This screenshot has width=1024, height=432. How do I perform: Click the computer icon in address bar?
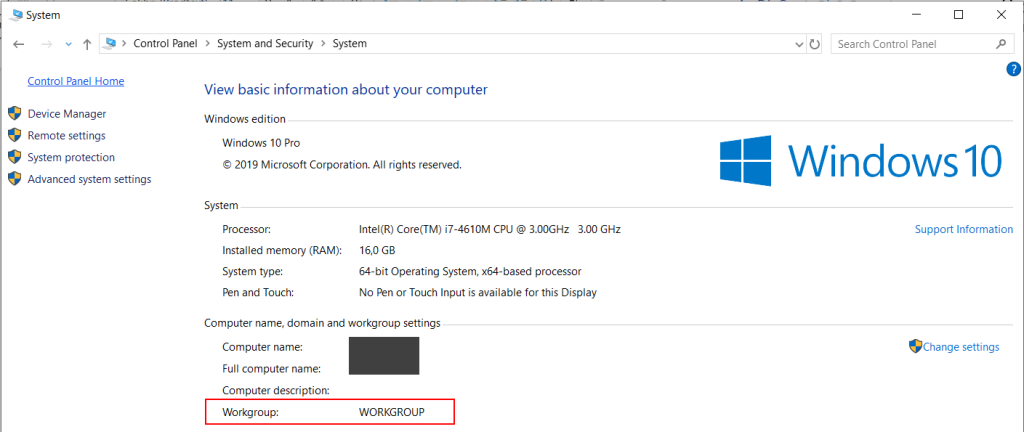[110, 44]
